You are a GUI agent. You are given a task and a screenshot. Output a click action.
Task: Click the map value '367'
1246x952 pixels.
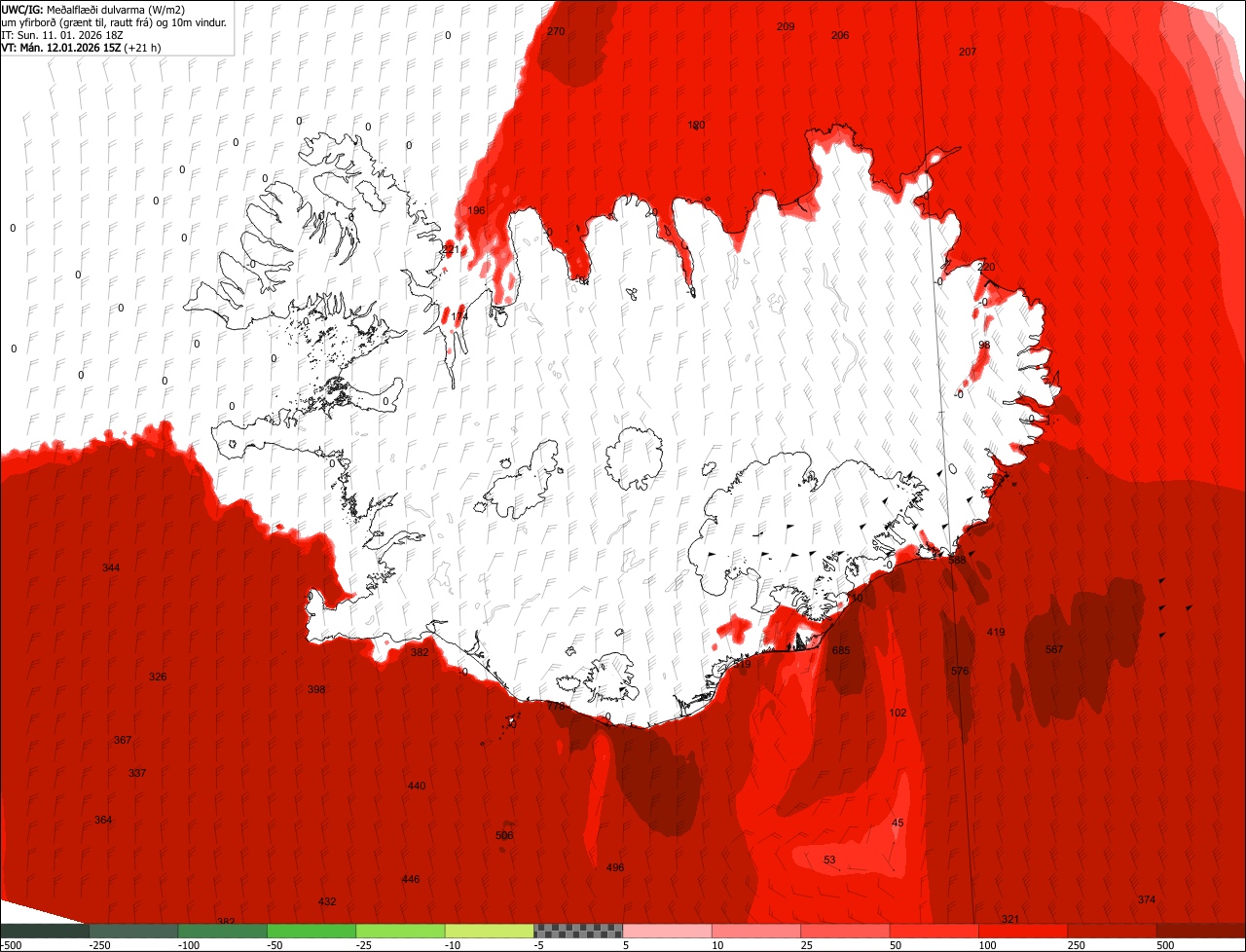click(122, 740)
